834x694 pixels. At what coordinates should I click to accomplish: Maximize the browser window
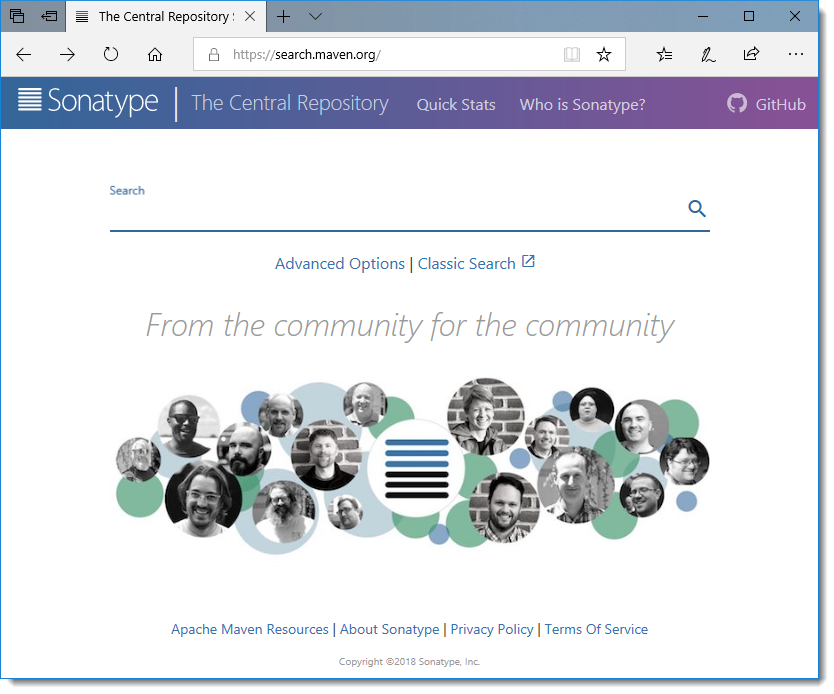tap(749, 16)
